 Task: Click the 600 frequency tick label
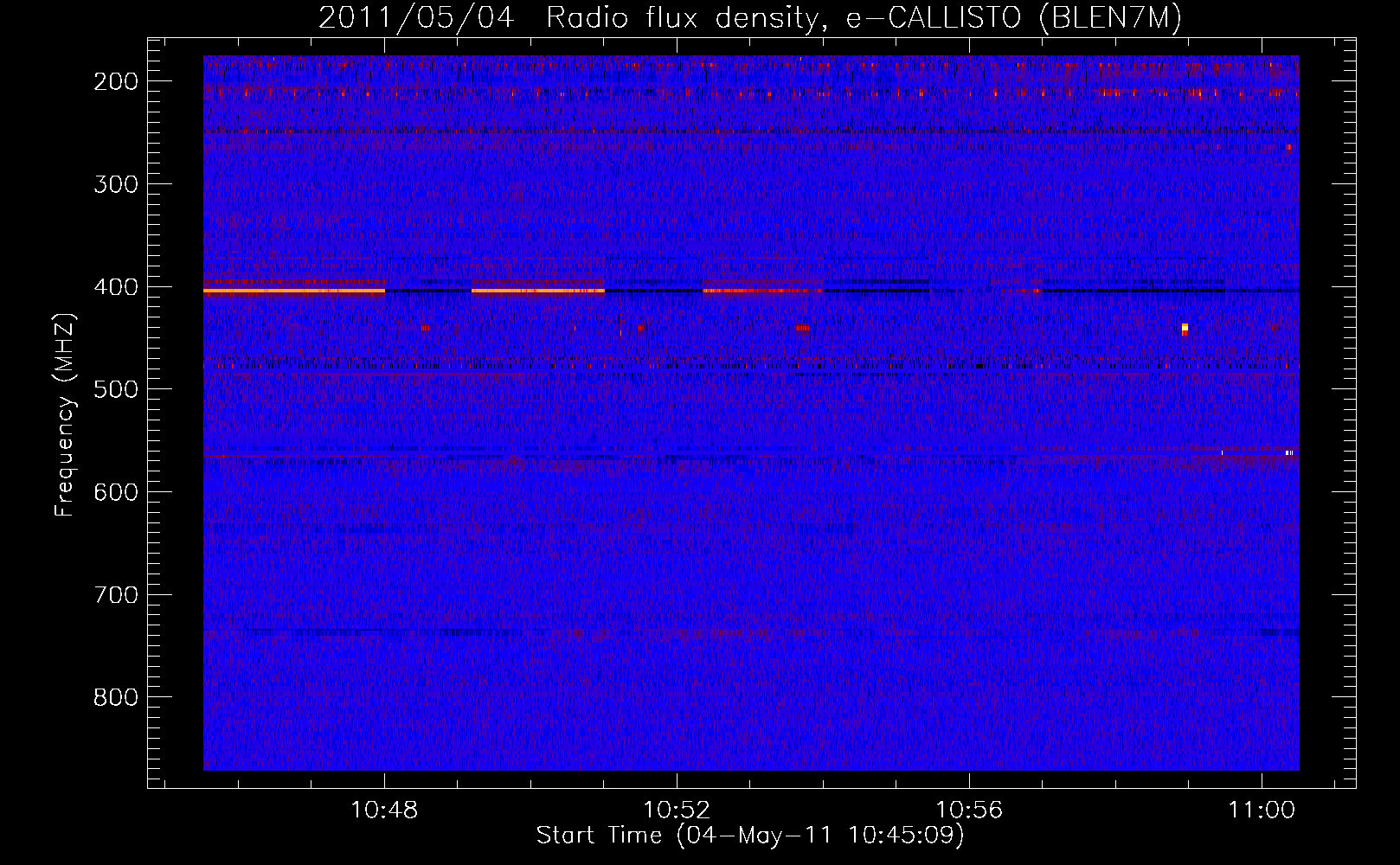tap(115, 492)
